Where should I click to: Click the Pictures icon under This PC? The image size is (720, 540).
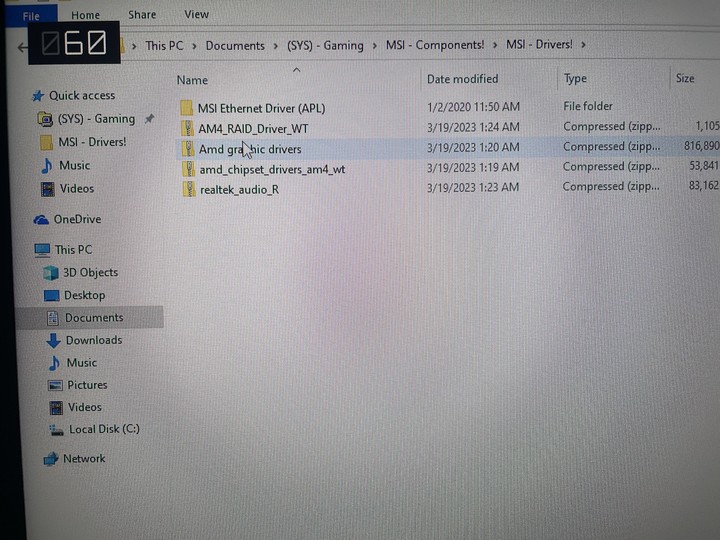pos(55,385)
